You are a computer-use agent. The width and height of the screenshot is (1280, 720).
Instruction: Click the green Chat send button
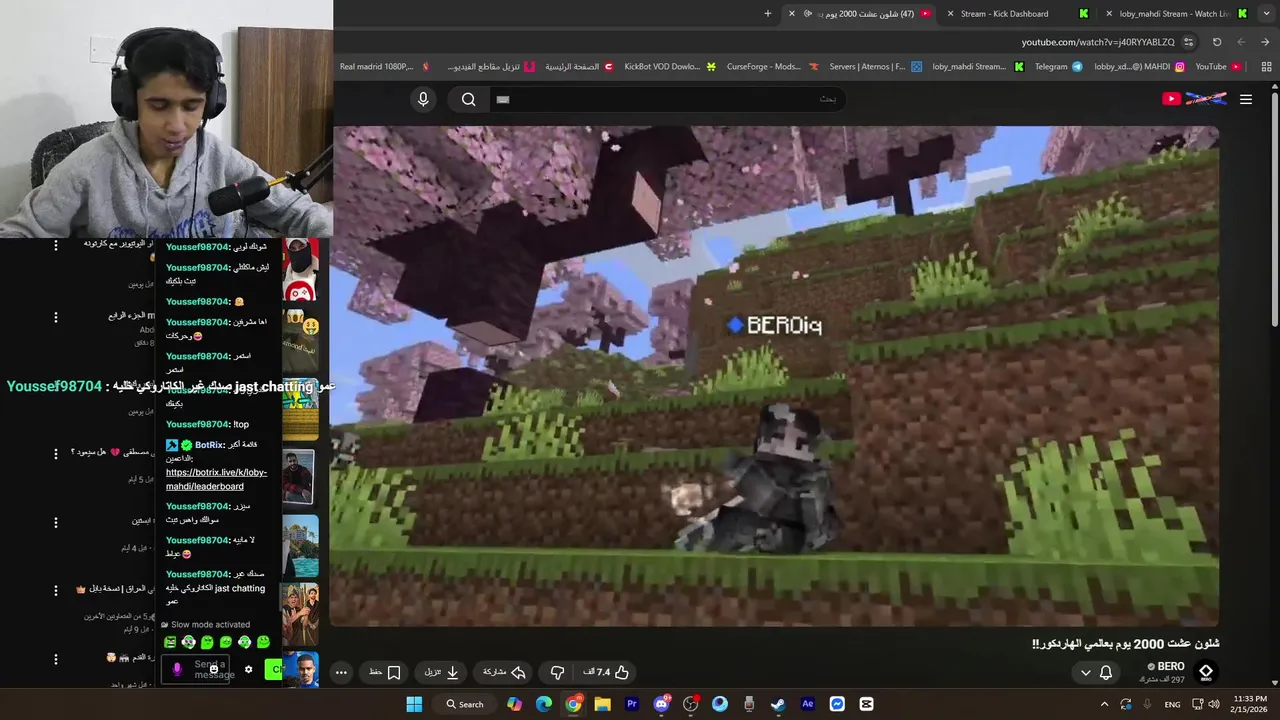click(274, 669)
